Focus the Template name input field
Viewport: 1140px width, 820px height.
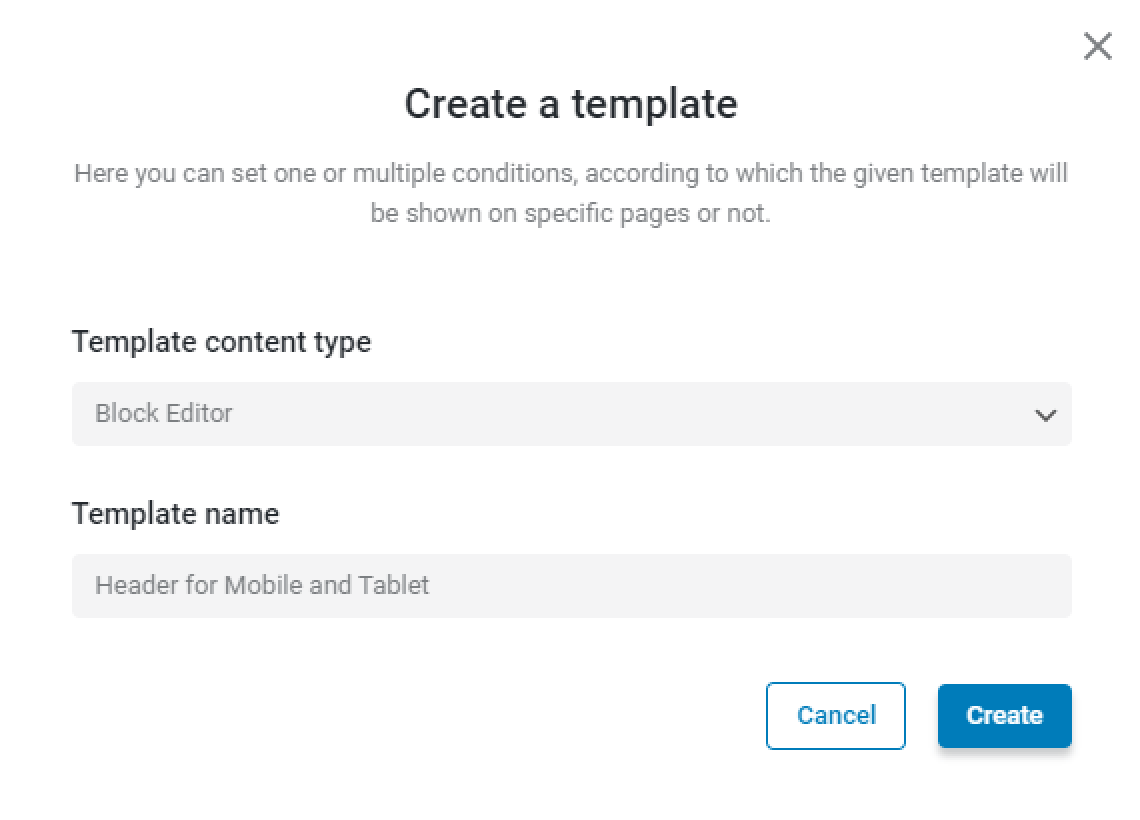571,586
